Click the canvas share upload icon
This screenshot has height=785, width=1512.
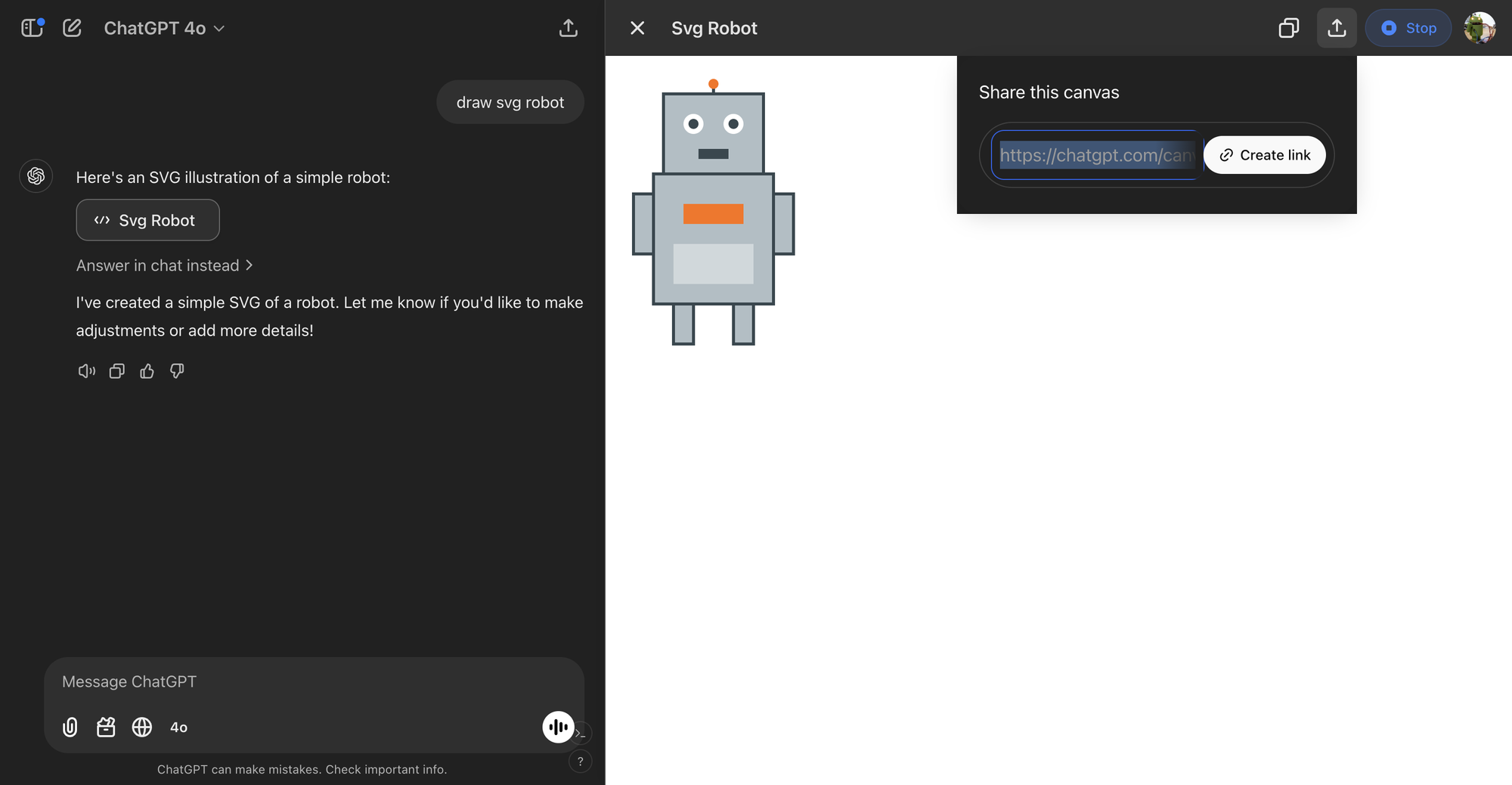tap(1337, 28)
